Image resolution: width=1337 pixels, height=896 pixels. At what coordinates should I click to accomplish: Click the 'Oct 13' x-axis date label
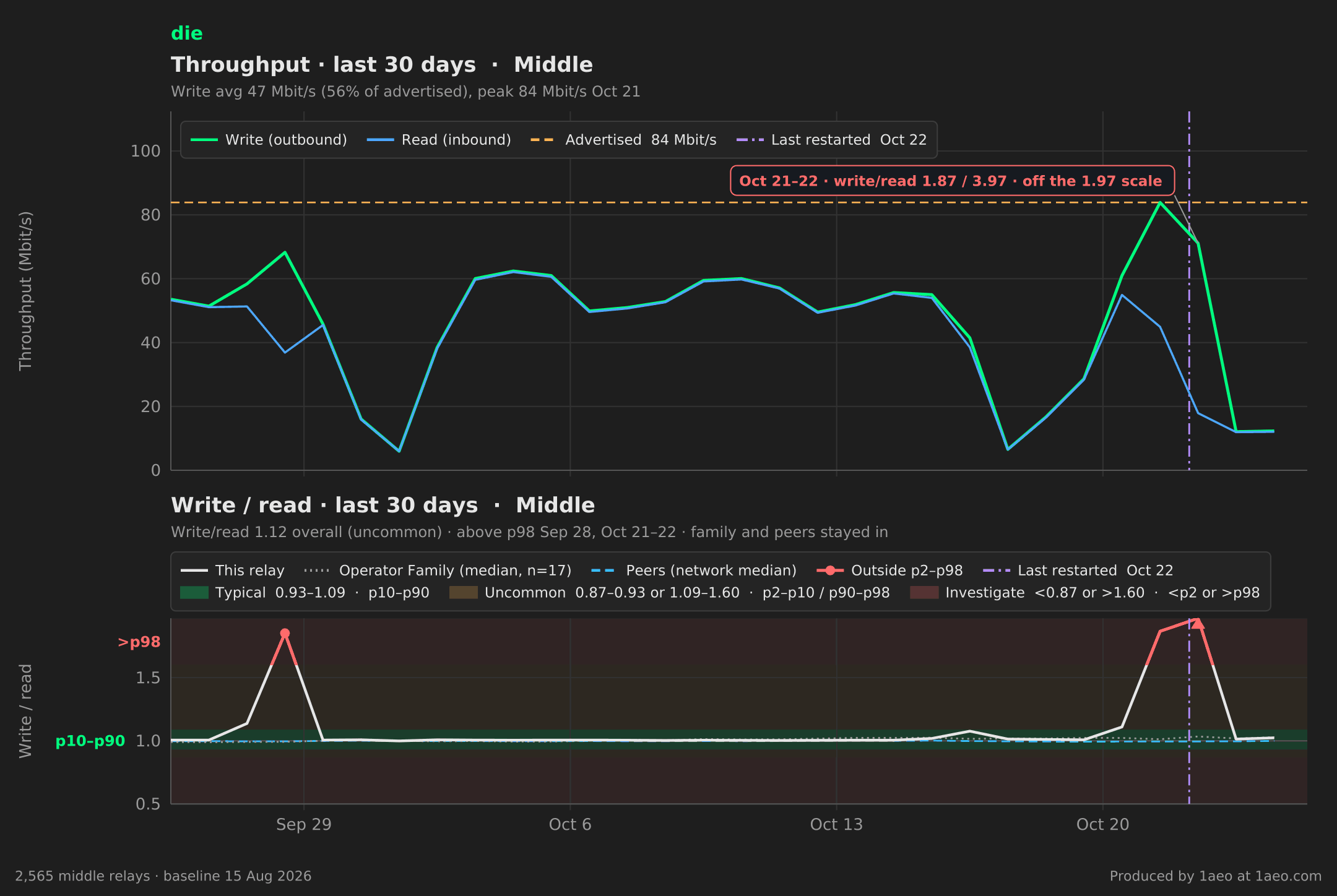click(x=836, y=825)
